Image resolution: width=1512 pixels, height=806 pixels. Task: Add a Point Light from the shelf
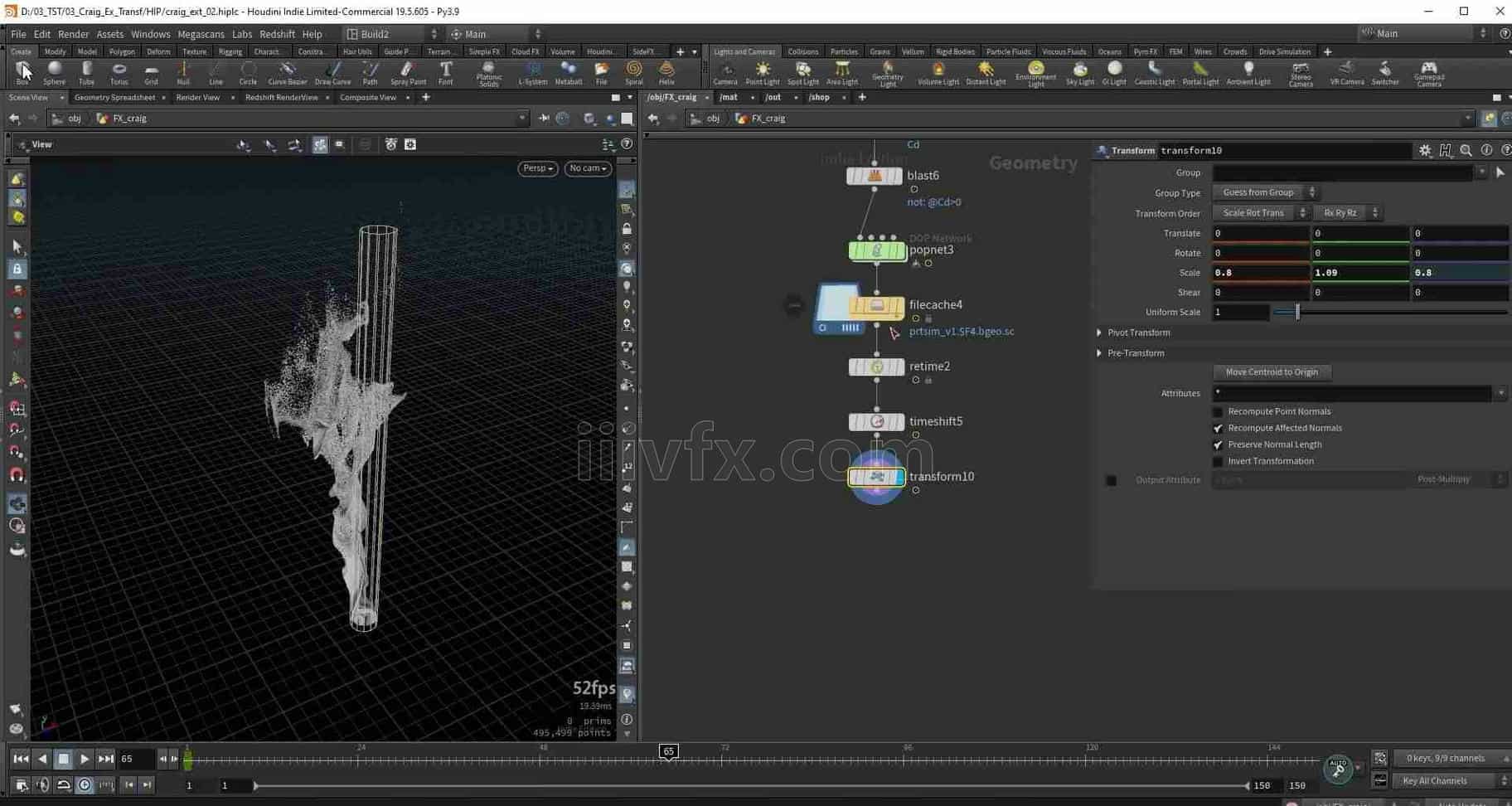[763, 73]
